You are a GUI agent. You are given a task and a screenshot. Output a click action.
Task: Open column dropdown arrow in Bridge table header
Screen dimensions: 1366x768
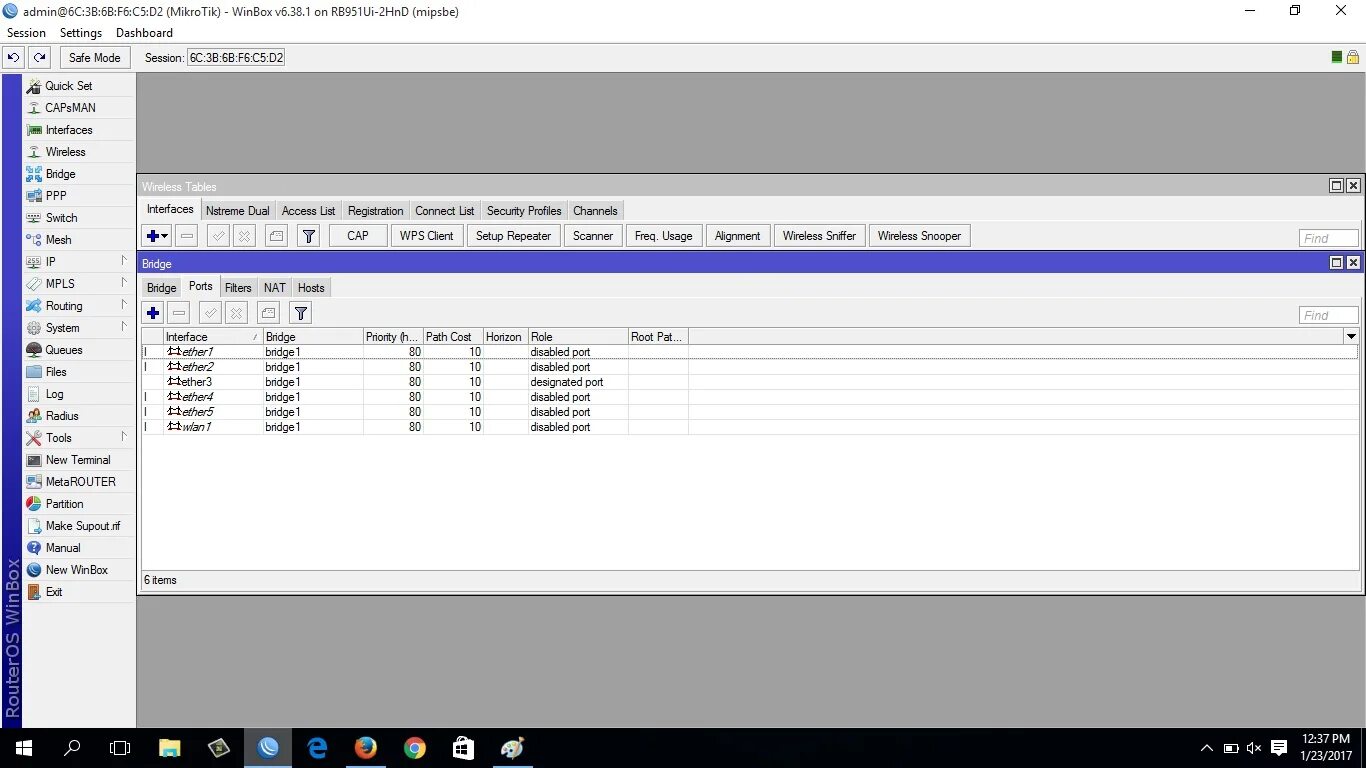click(x=1352, y=337)
